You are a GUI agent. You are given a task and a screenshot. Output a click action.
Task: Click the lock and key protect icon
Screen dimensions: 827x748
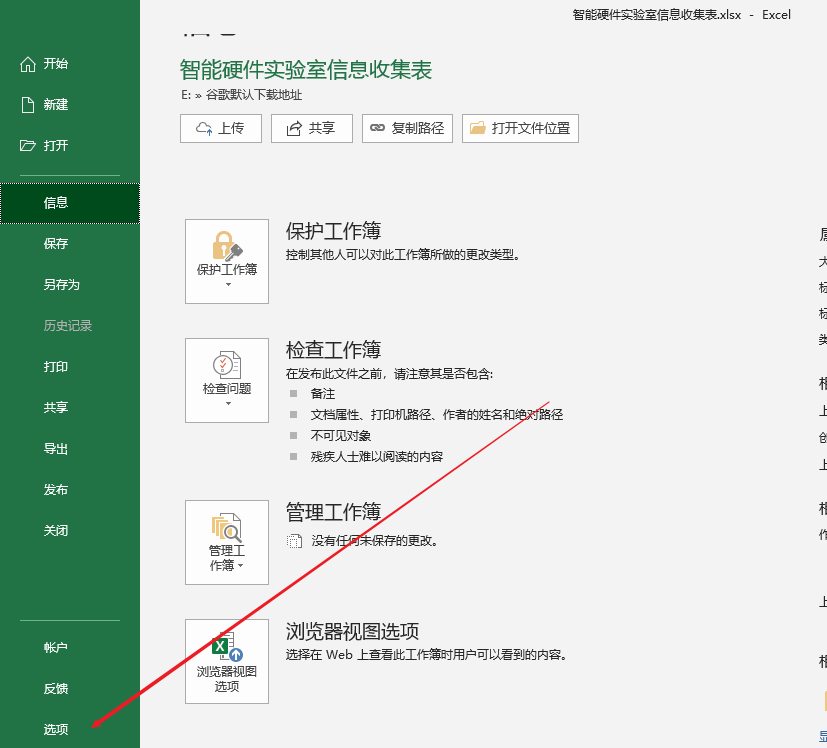(x=227, y=246)
